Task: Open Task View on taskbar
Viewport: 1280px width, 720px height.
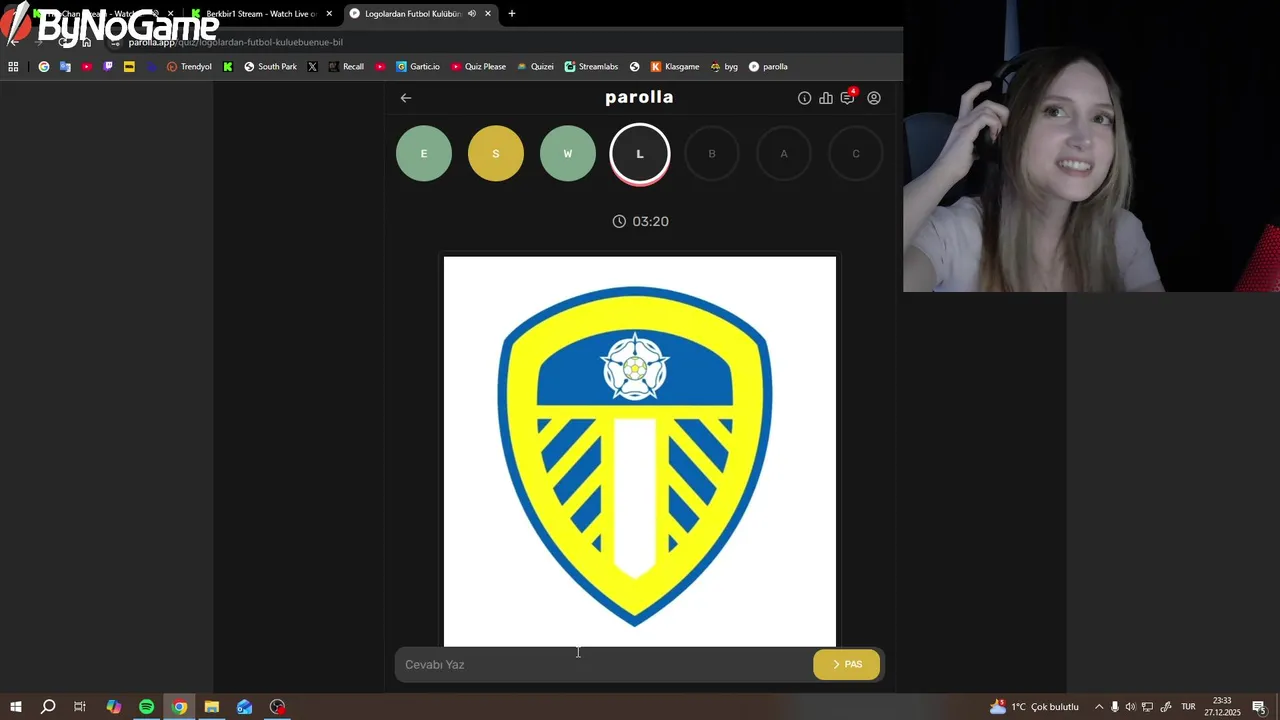Action: (x=80, y=707)
